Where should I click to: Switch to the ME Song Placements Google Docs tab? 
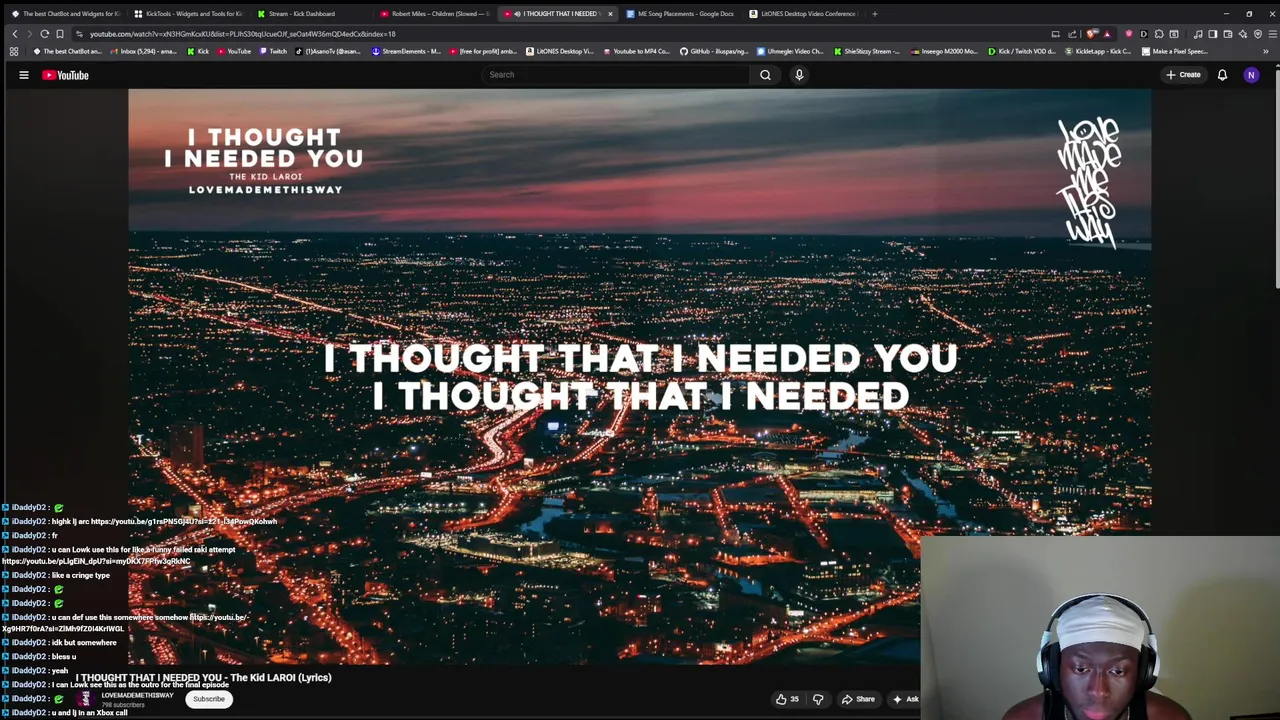pos(680,14)
